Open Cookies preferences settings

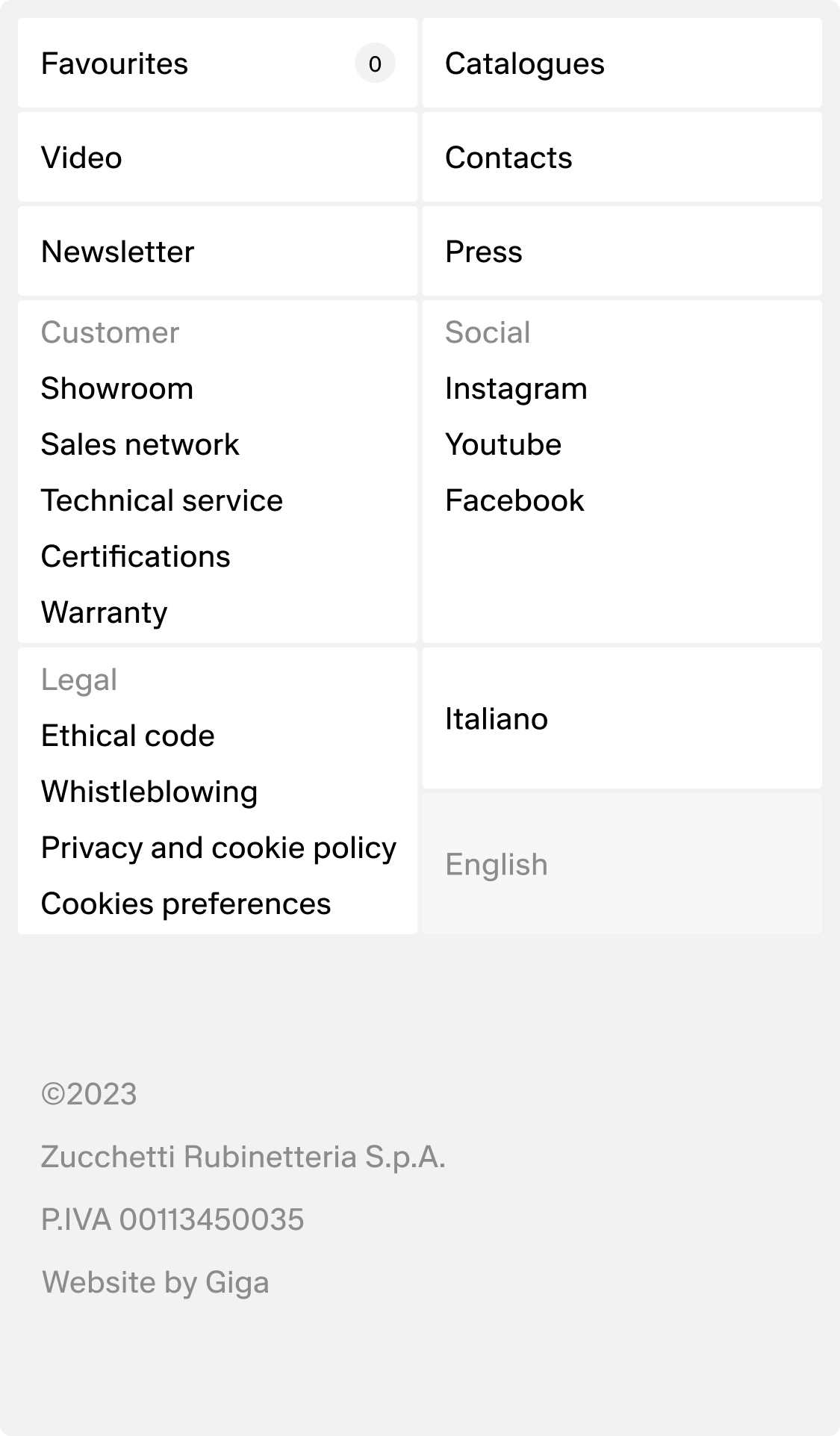(x=186, y=904)
